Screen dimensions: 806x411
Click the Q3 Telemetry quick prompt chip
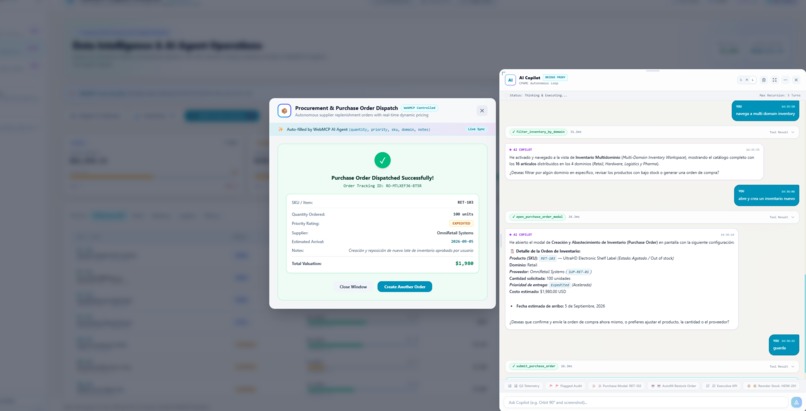[524, 386]
